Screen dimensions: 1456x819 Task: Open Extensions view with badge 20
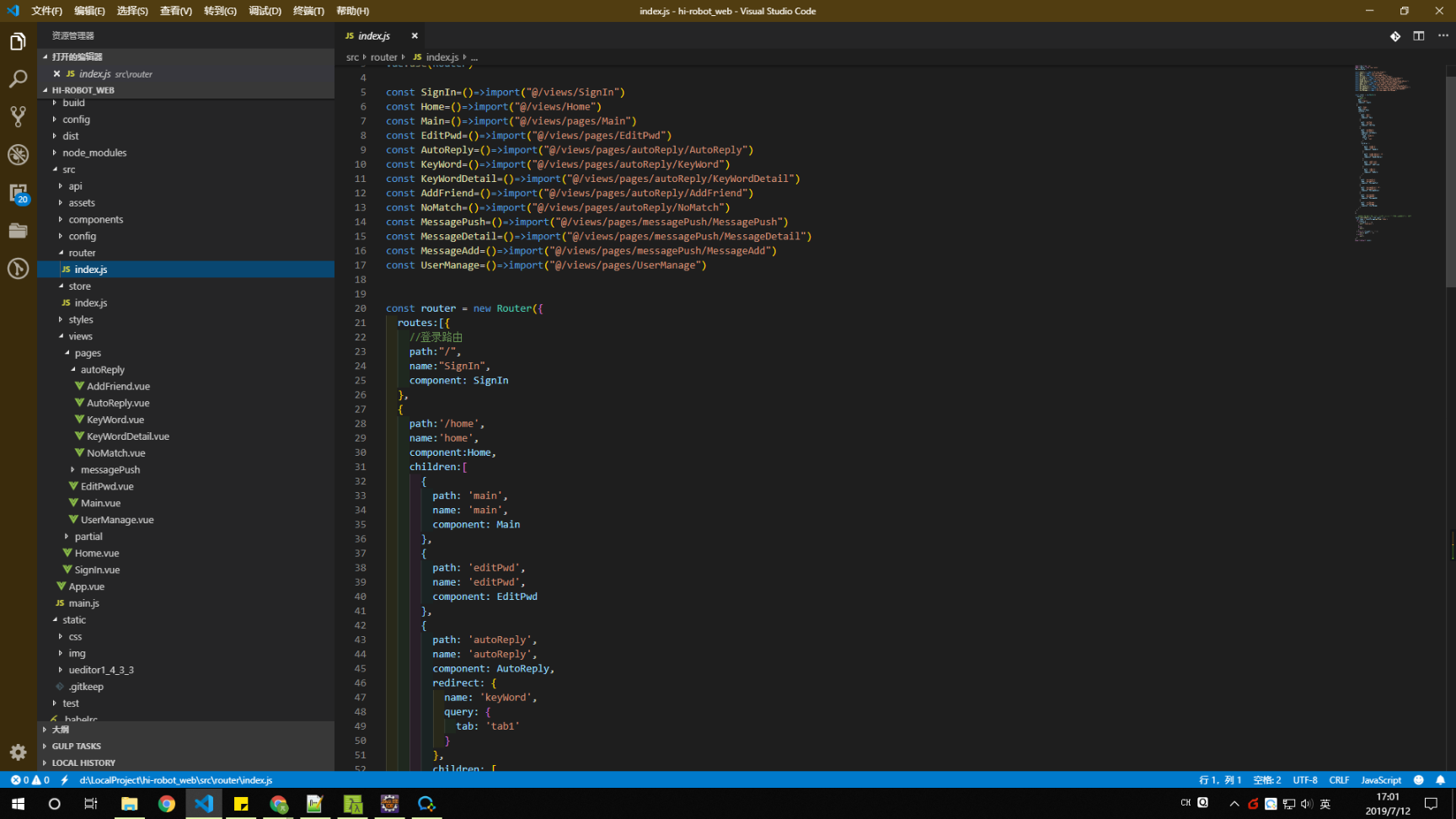(18, 193)
